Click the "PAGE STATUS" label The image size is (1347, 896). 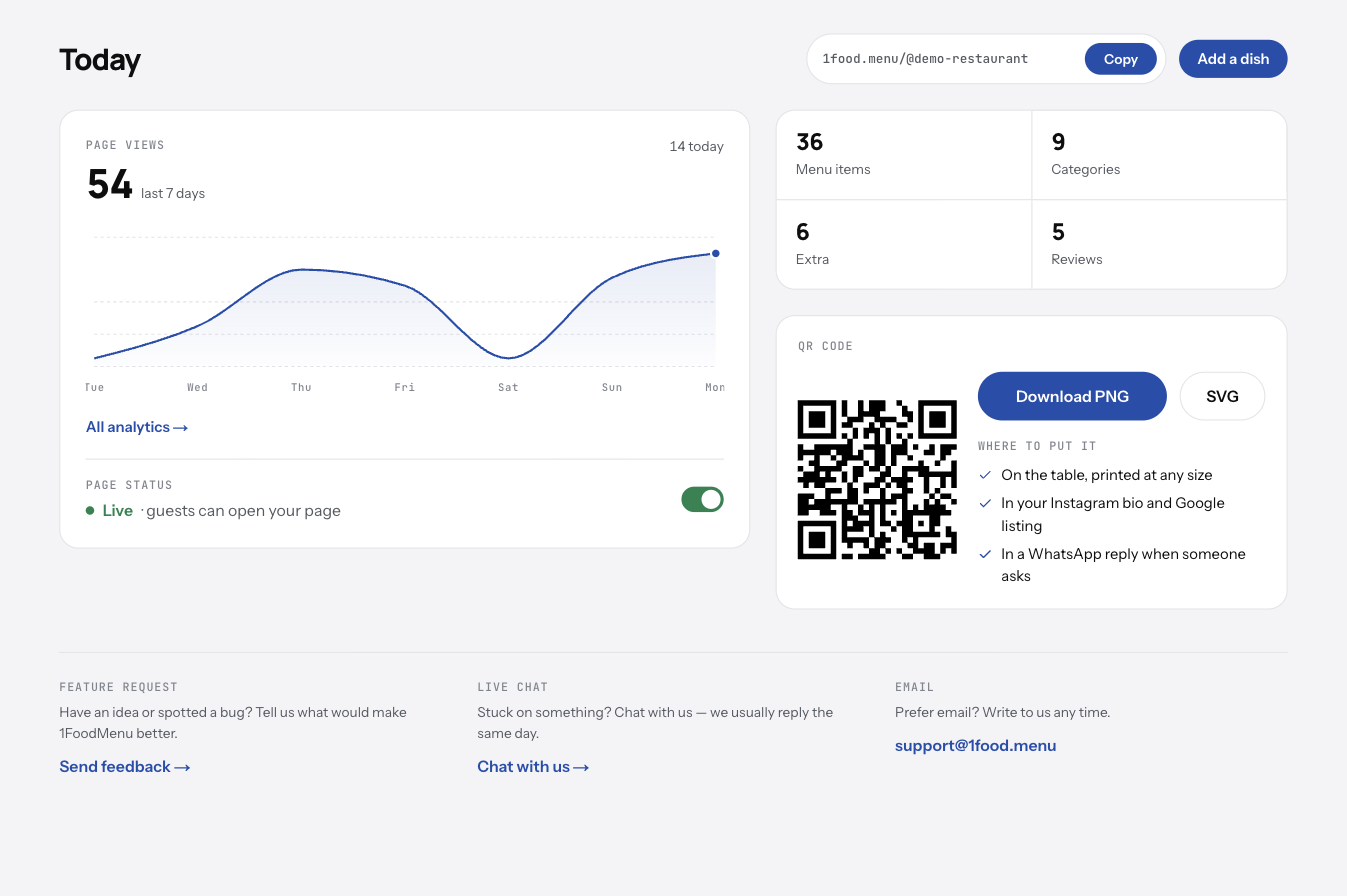point(129,485)
